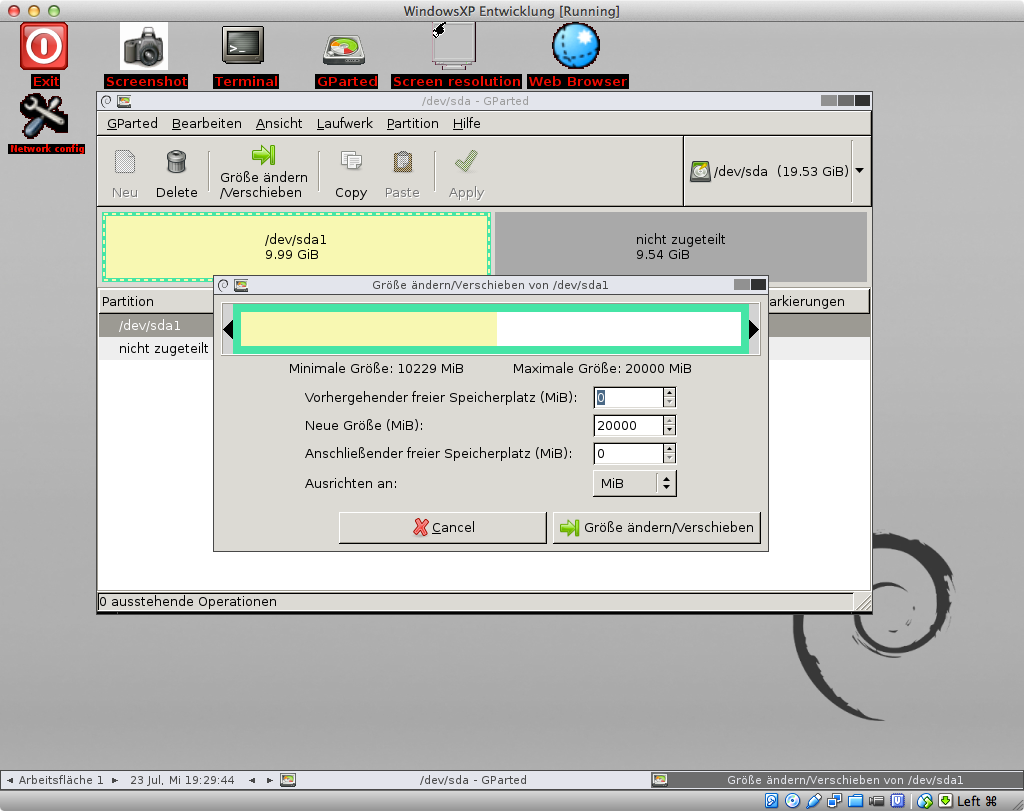Click the Delete trash can toolbar icon
Image resolution: width=1024 pixels, height=811 pixels.
[x=176, y=162]
